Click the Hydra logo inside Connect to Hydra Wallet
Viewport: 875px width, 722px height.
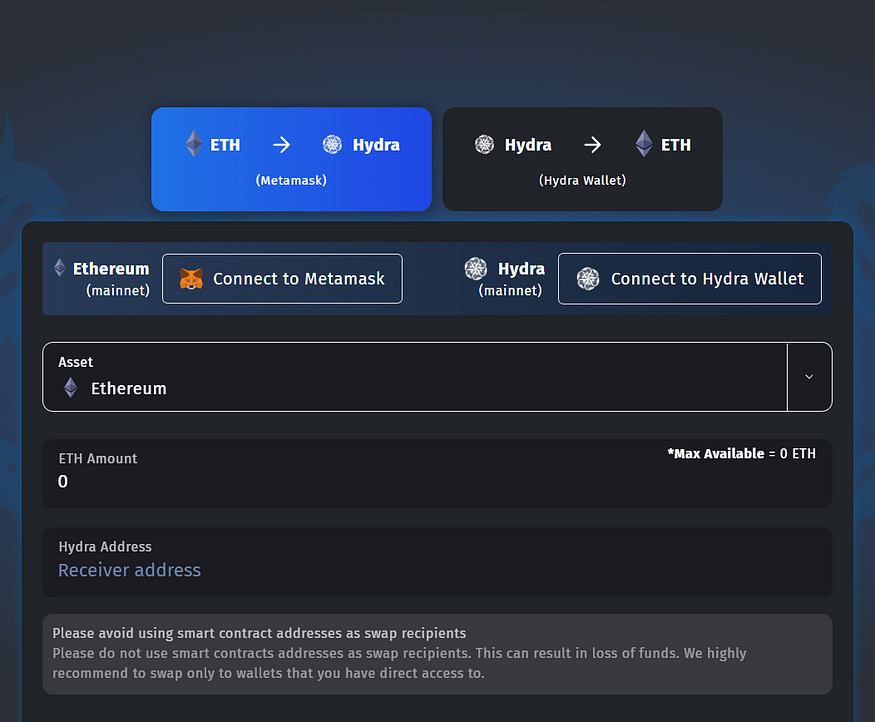click(588, 279)
